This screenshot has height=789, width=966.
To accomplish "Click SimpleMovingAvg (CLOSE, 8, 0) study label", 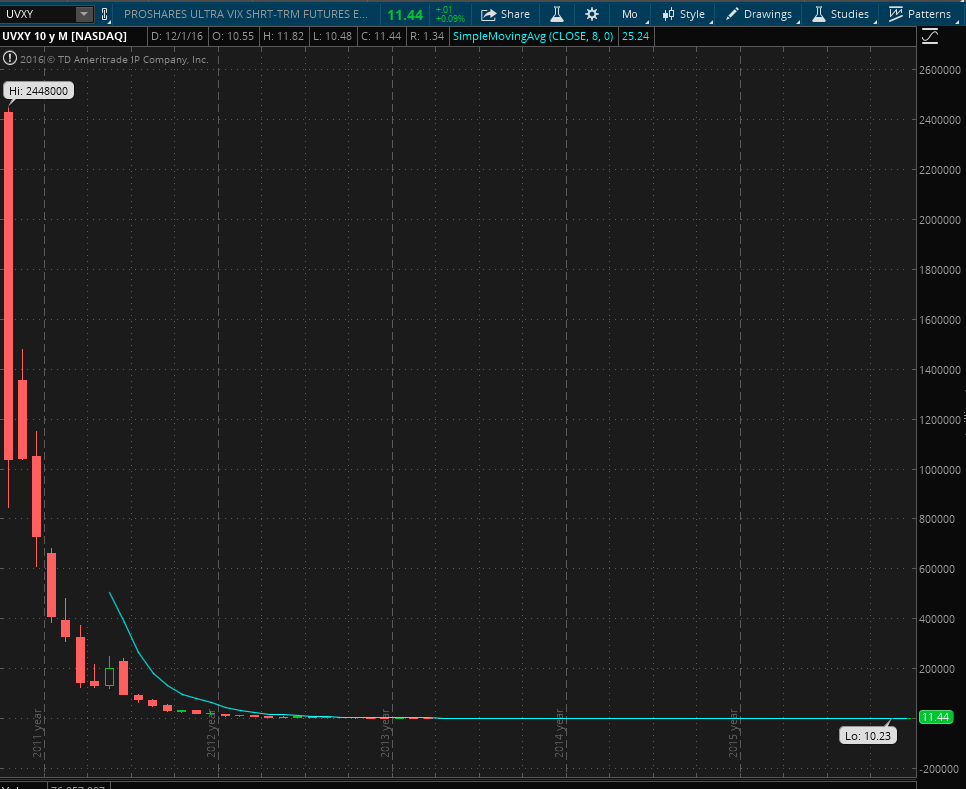I will pyautogui.click(x=533, y=36).
